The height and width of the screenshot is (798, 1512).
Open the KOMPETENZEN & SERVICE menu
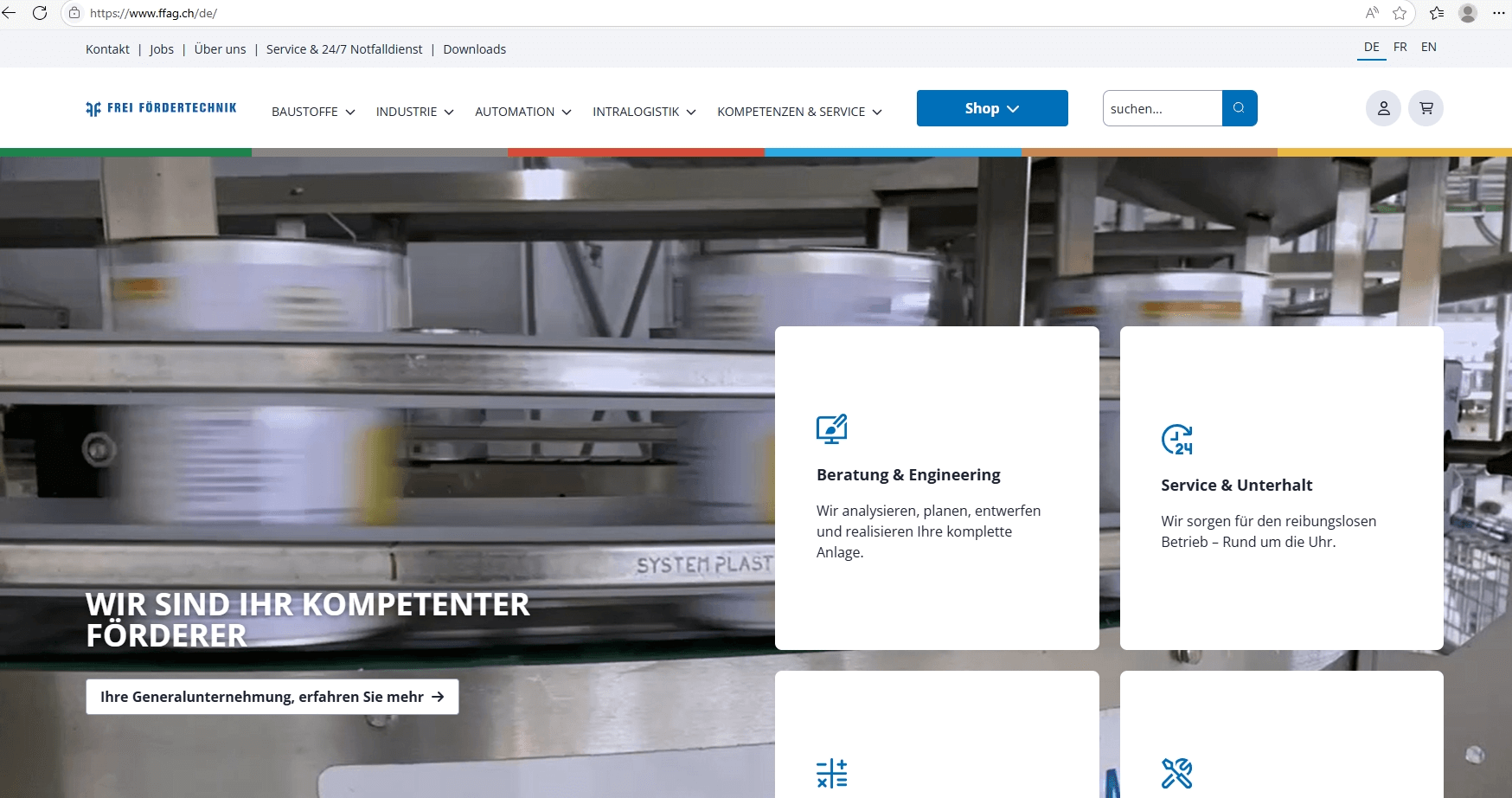pyautogui.click(x=799, y=112)
